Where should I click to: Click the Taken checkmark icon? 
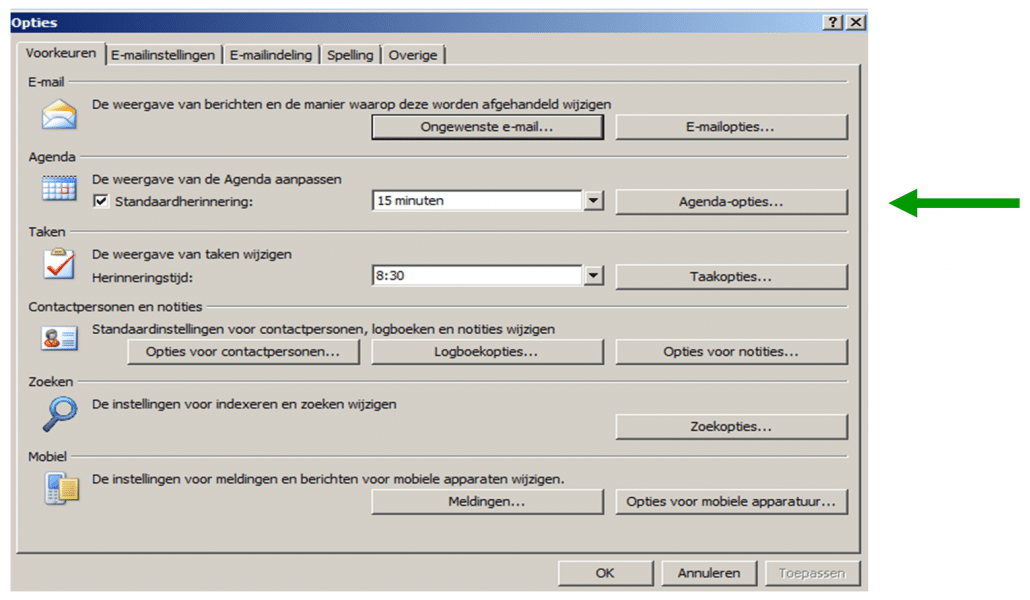point(57,266)
